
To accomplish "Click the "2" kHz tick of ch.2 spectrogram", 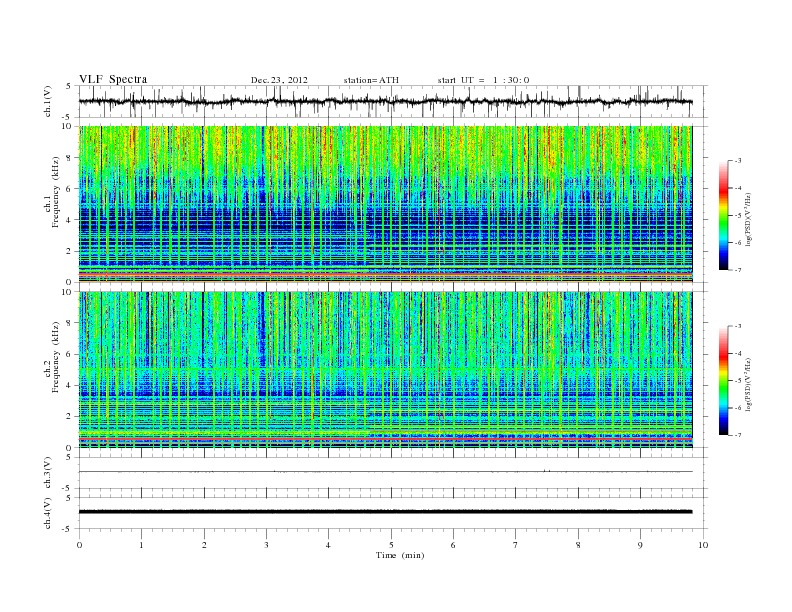I will pos(69,417).
